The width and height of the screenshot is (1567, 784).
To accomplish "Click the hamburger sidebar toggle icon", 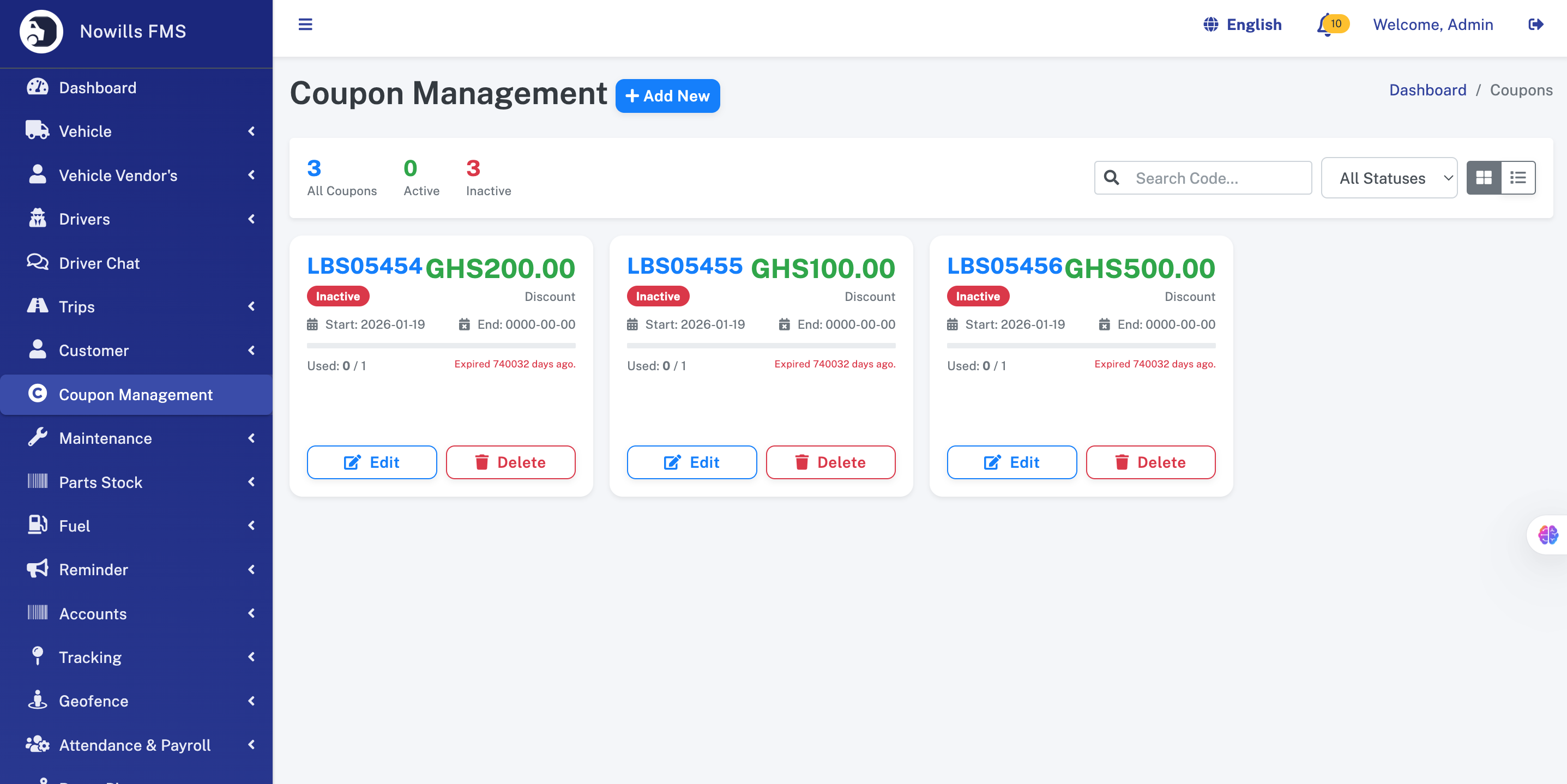I will (305, 25).
